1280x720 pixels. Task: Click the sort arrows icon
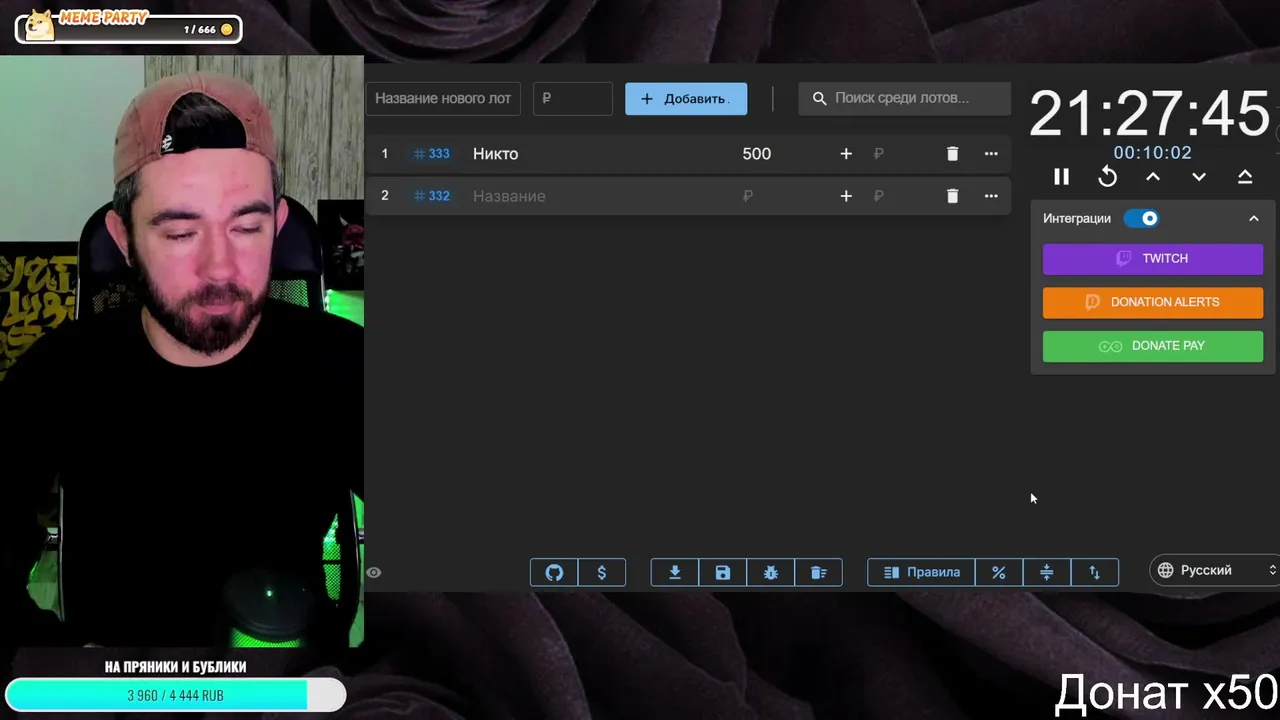click(x=1094, y=572)
